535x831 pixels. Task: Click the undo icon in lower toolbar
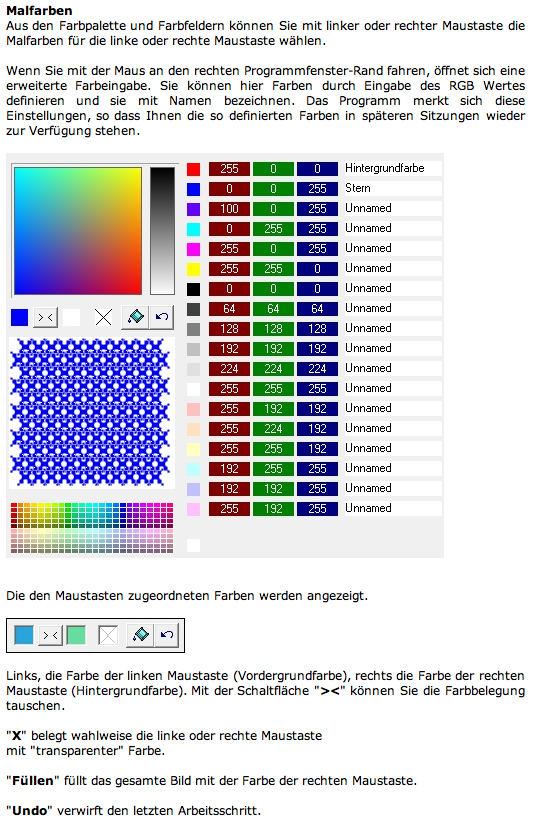[167, 634]
